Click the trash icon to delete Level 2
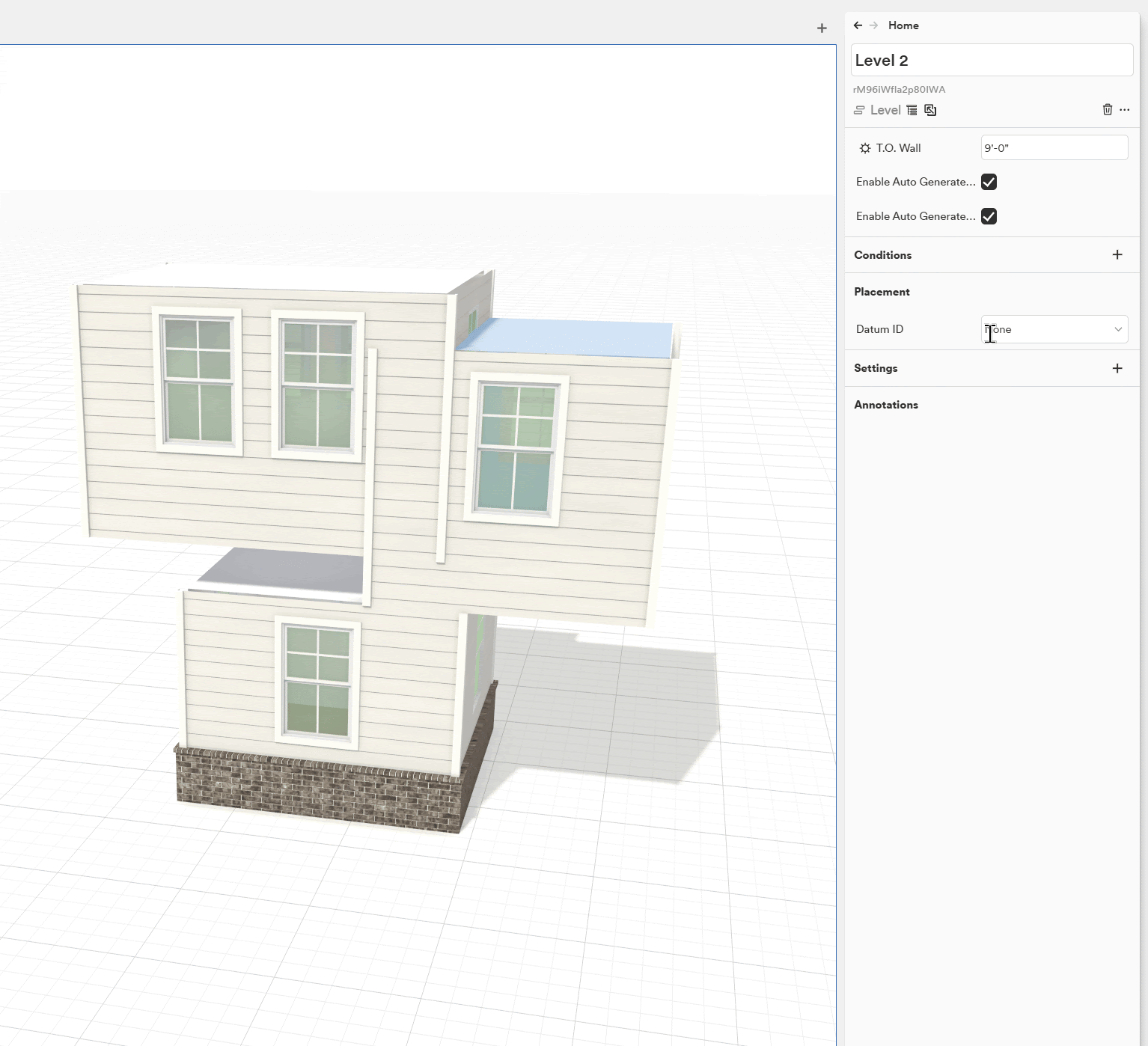Screen dimensions: 1148x1046 point(1108,110)
